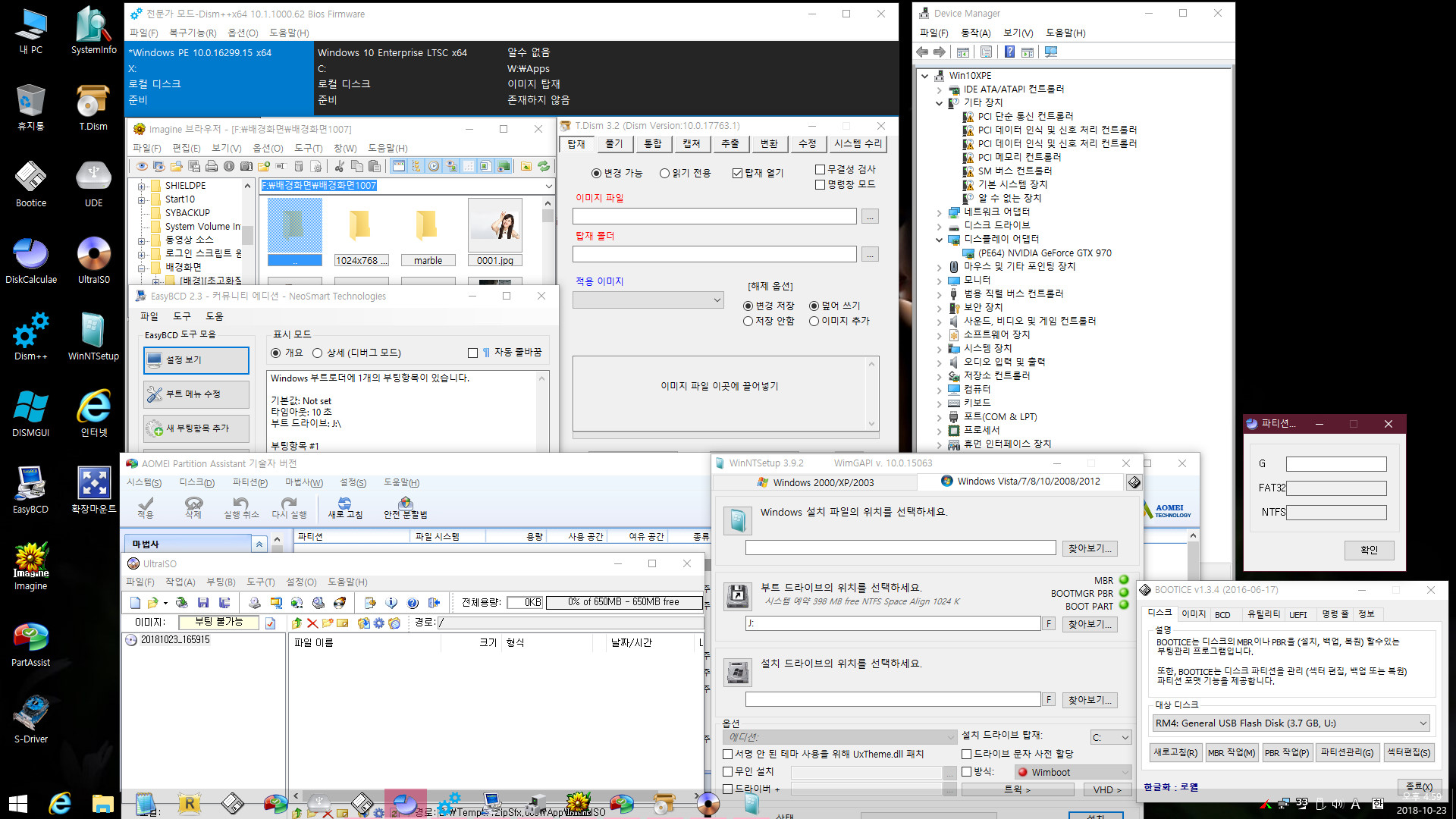Click the Up folder arrow icon in UltraISO
Image resolution: width=1456 pixels, height=819 pixels.
297,623
